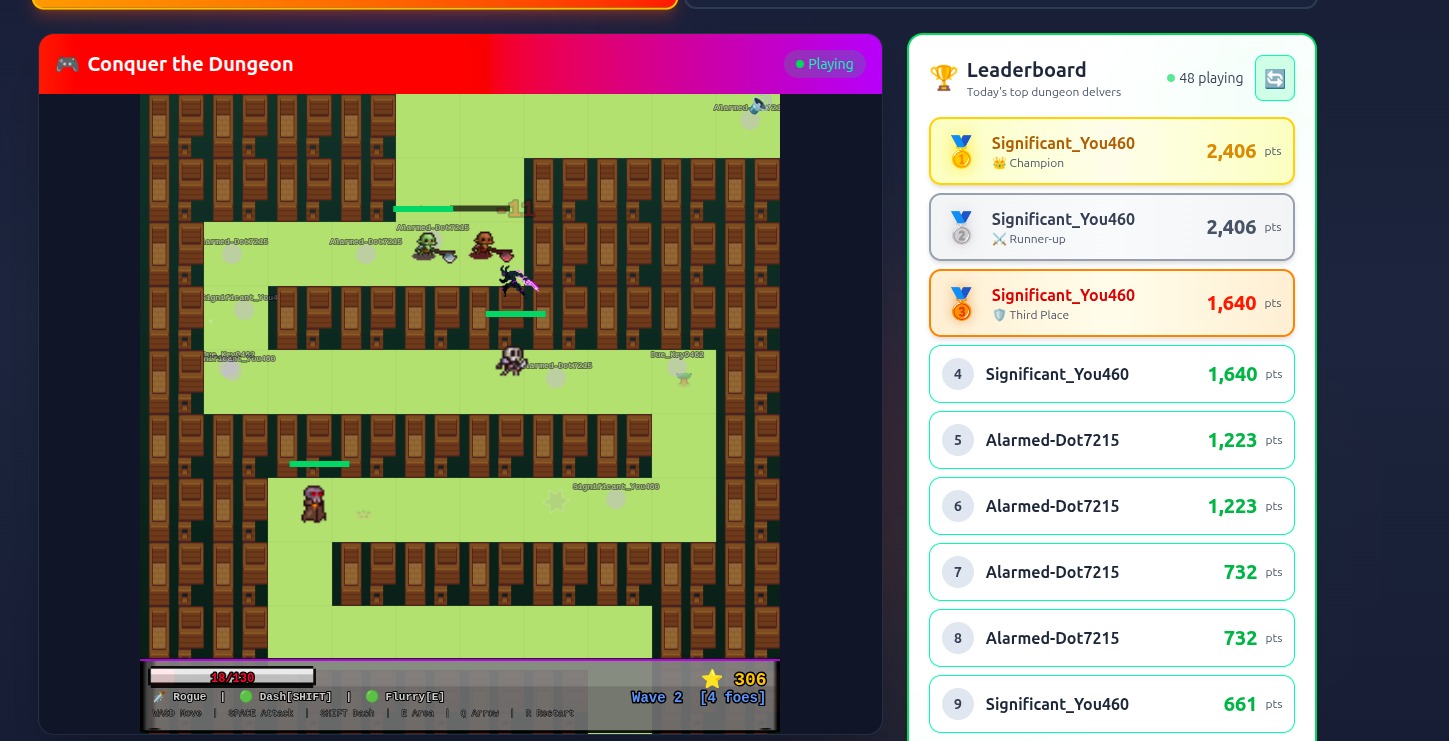Select rank 8 Alarmed-Dot7215 name
Screen dimensions: 1449x741
tap(1052, 638)
